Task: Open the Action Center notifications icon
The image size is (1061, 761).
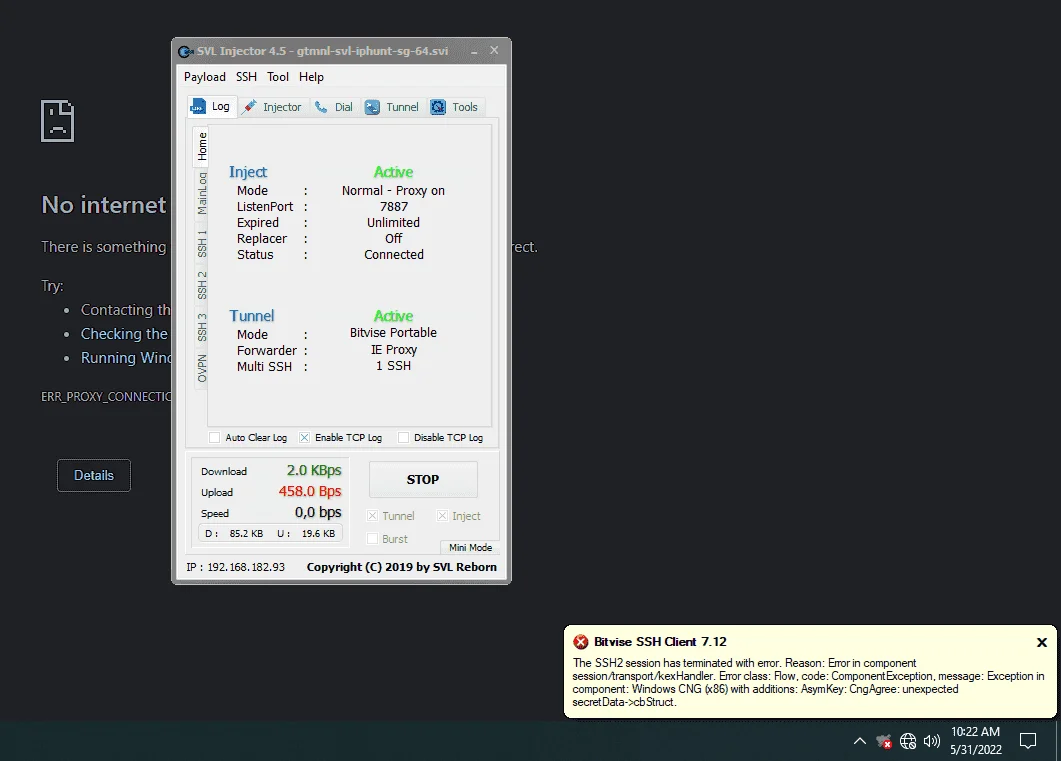Action: 1028,741
